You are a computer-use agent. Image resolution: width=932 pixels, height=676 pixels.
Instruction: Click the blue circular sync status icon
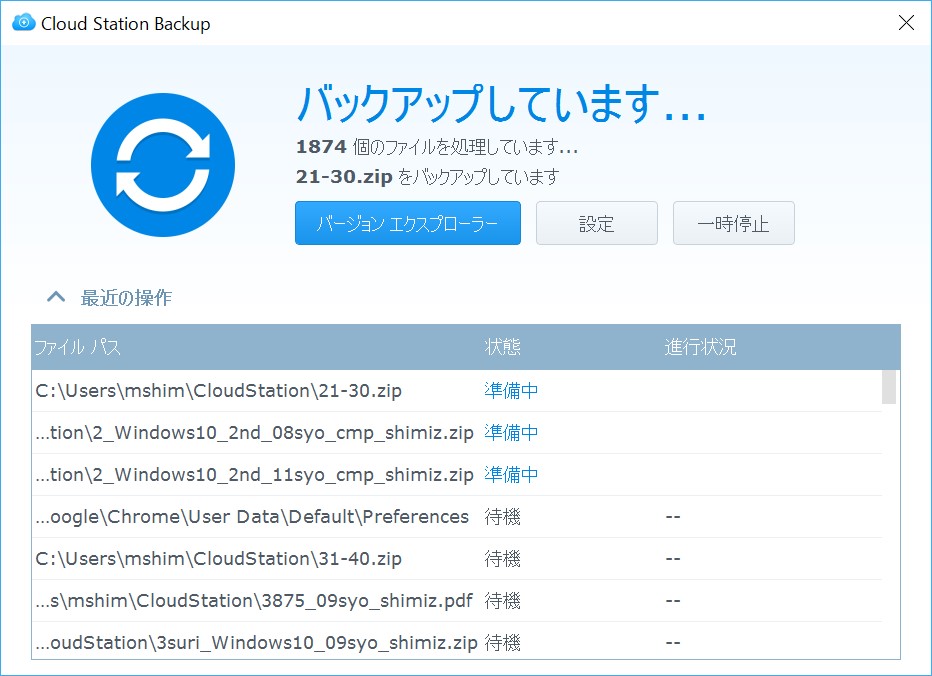[162, 163]
